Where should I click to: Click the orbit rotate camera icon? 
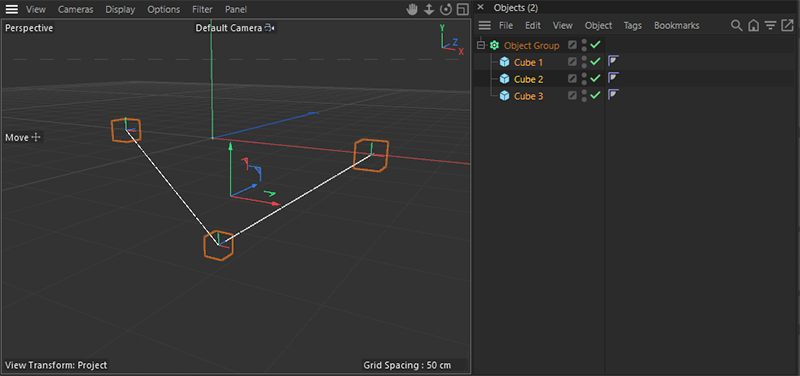click(x=446, y=10)
